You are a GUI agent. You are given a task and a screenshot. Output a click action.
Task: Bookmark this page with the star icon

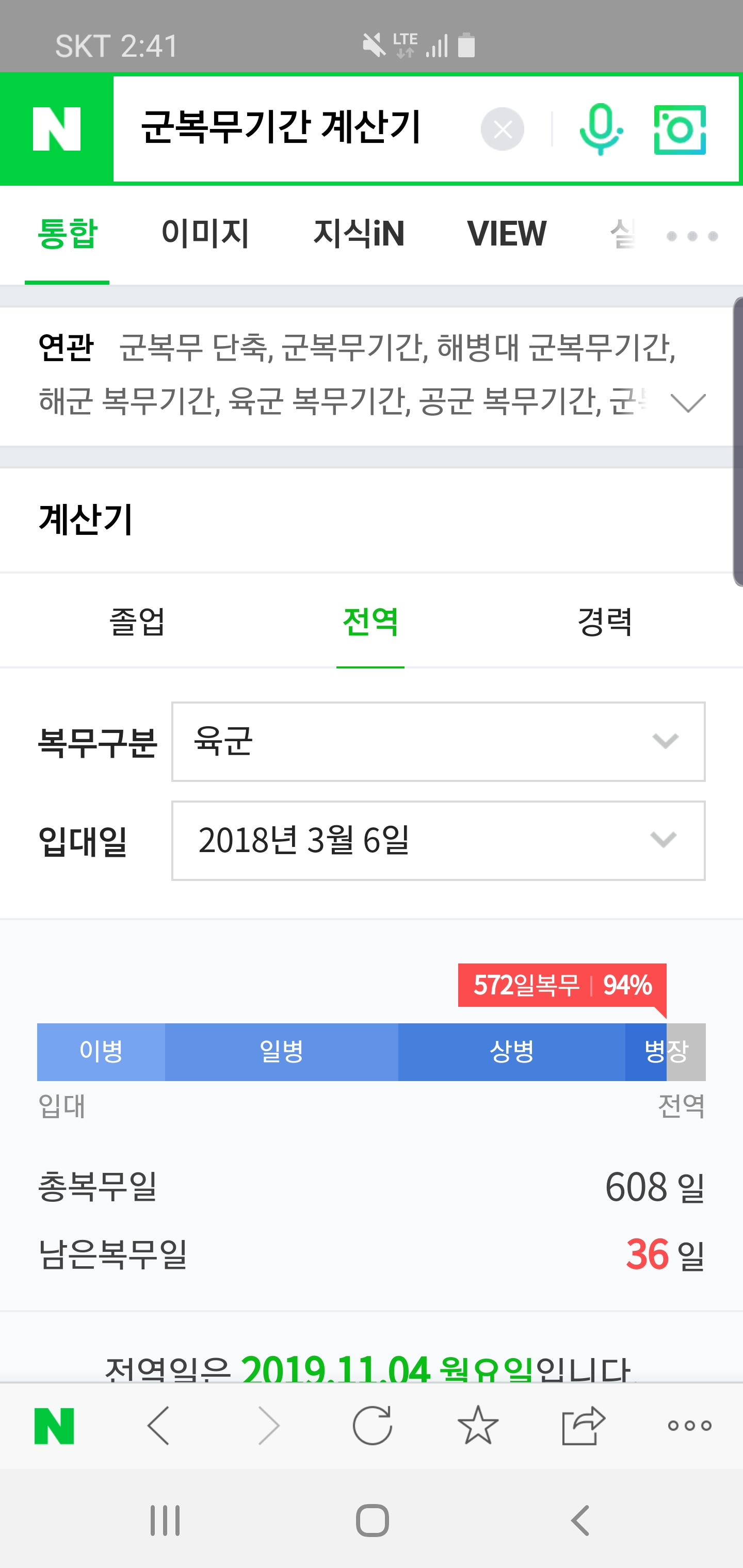click(478, 1426)
